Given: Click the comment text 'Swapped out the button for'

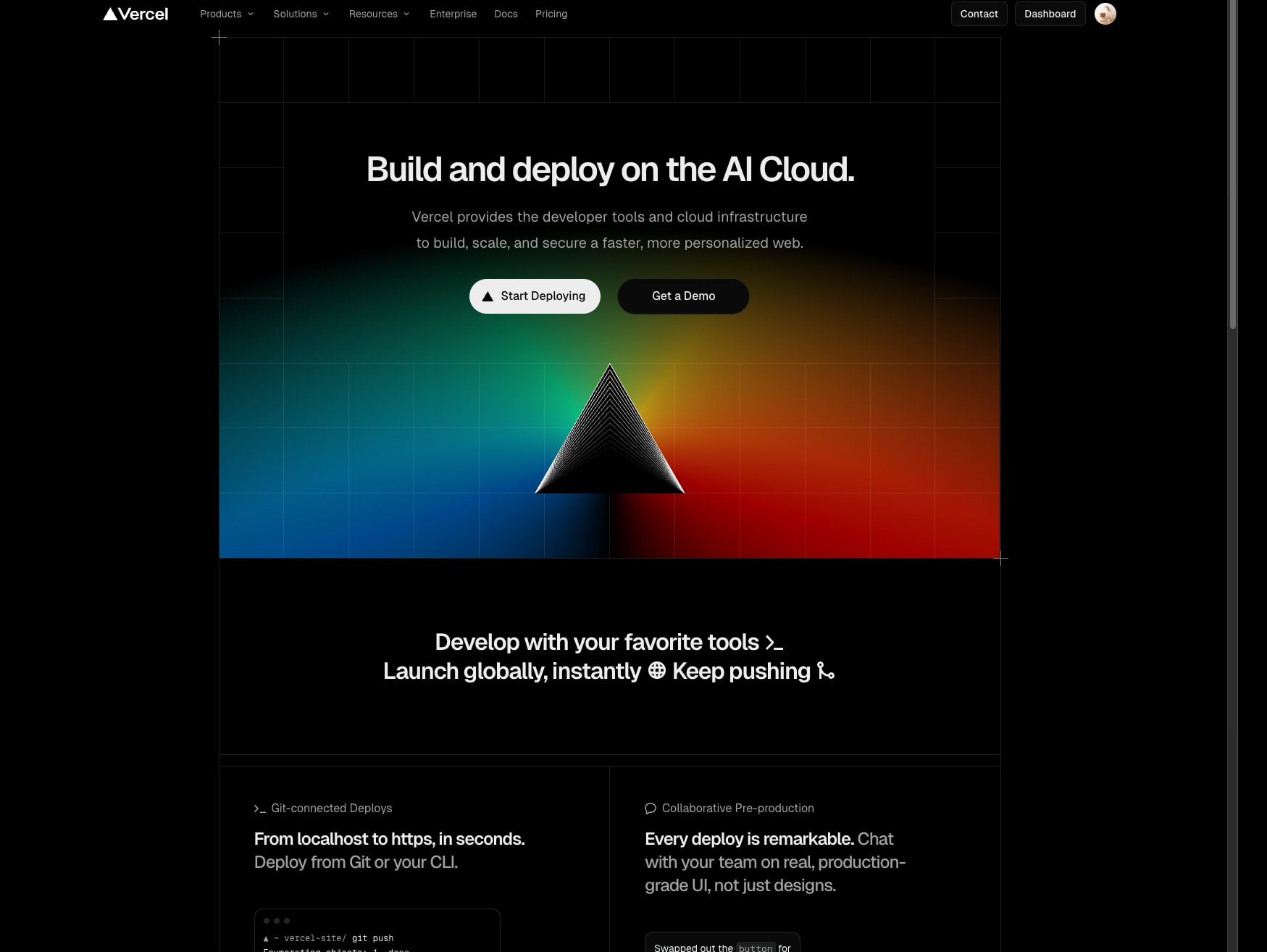Looking at the screenshot, I should pyautogui.click(x=722, y=947).
